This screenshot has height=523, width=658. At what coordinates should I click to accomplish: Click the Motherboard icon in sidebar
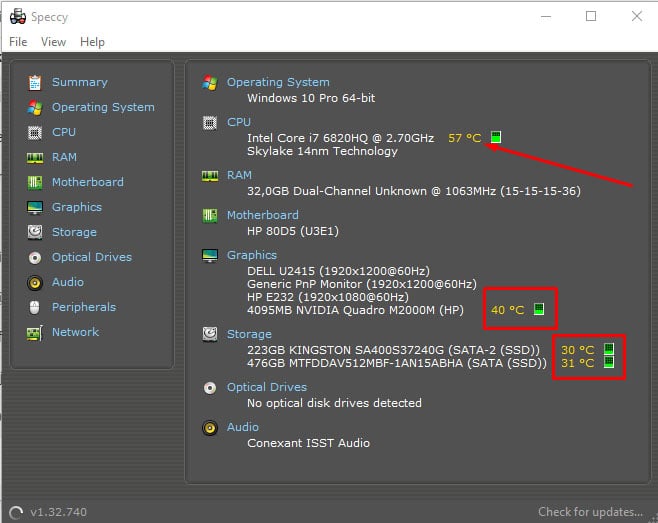tap(35, 183)
